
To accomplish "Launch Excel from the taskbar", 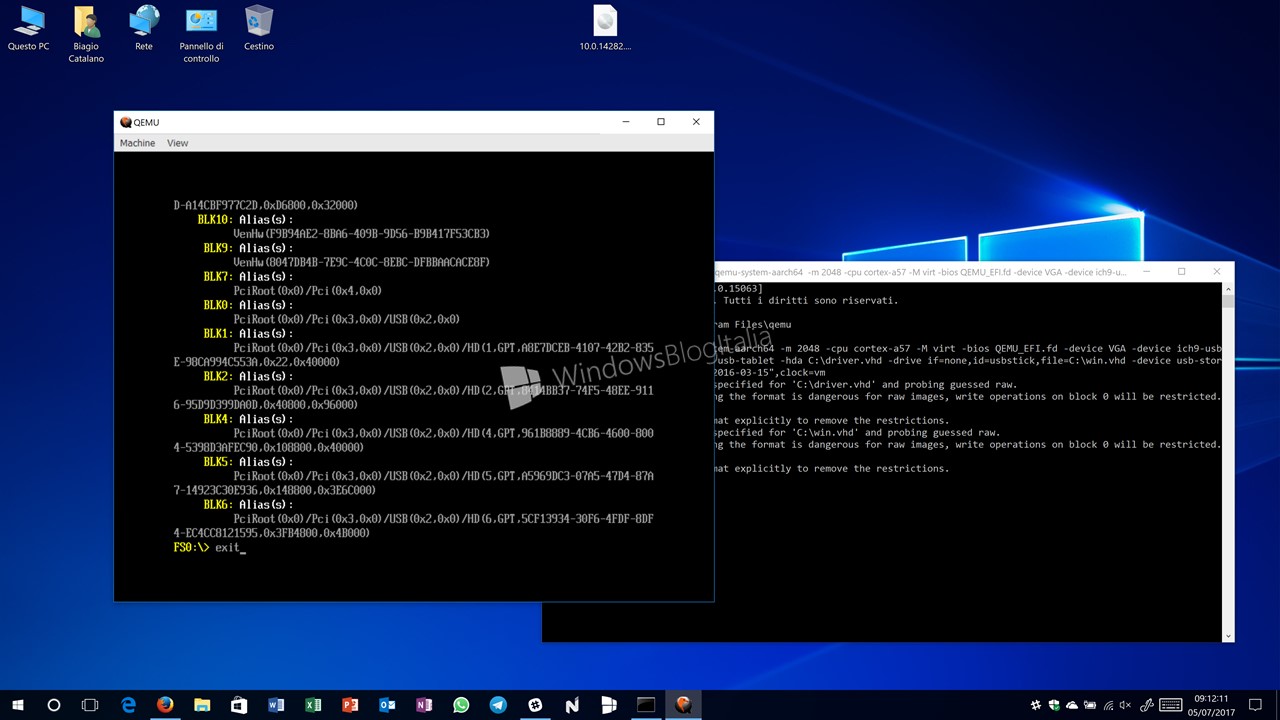I will 313,705.
